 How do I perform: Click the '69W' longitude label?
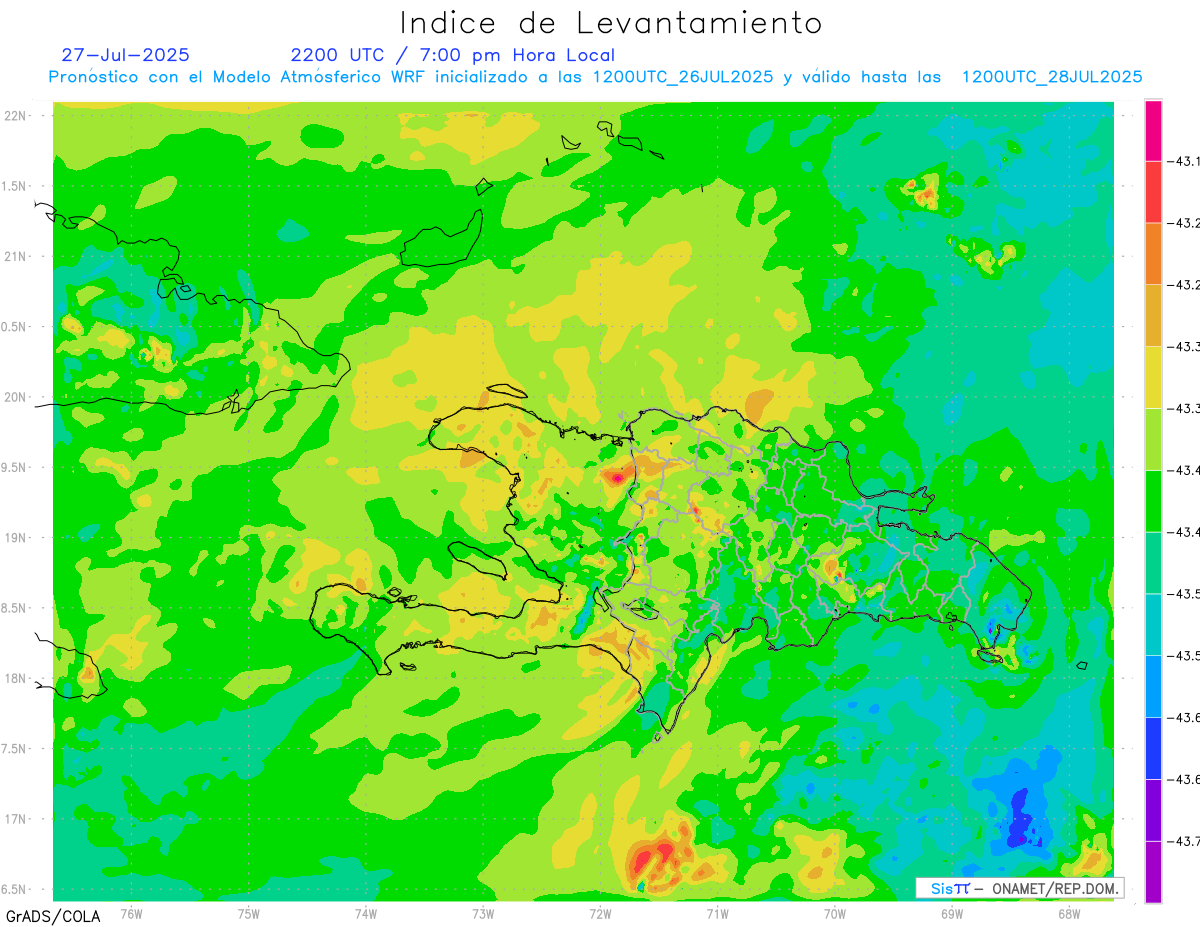pos(952,914)
